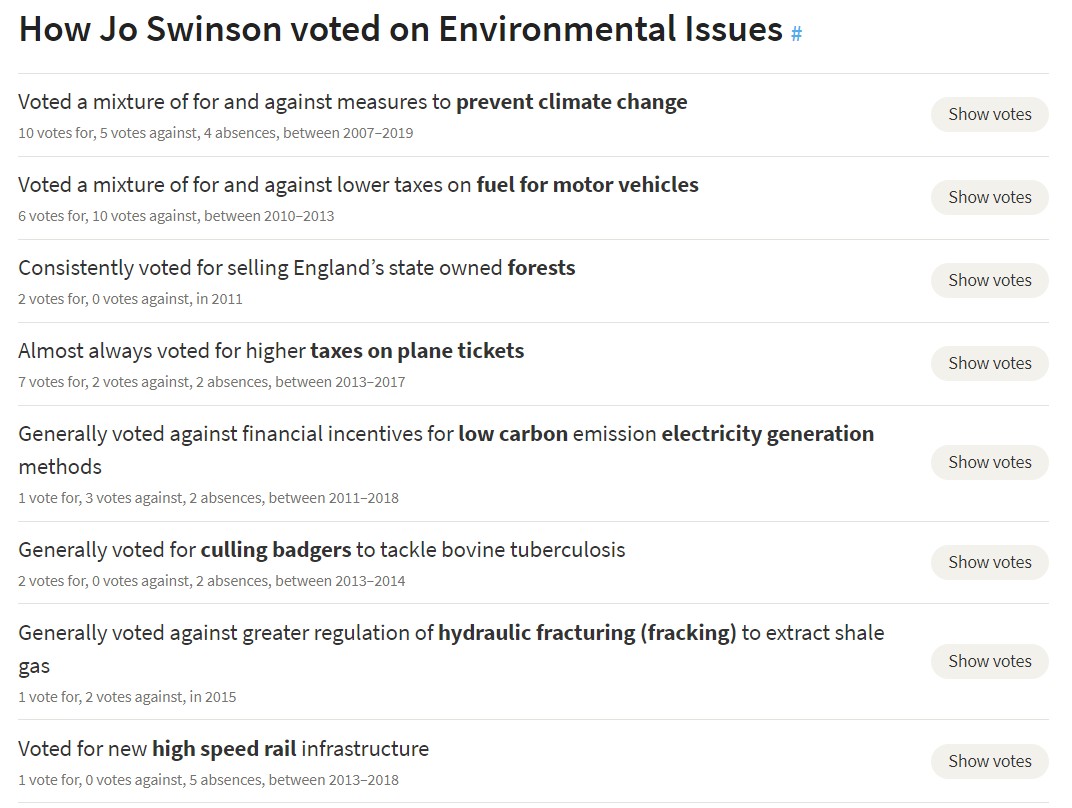Image resolution: width=1072 pixels, height=808 pixels.
Task: Show votes for high speed rail infrastructure
Action: (989, 762)
